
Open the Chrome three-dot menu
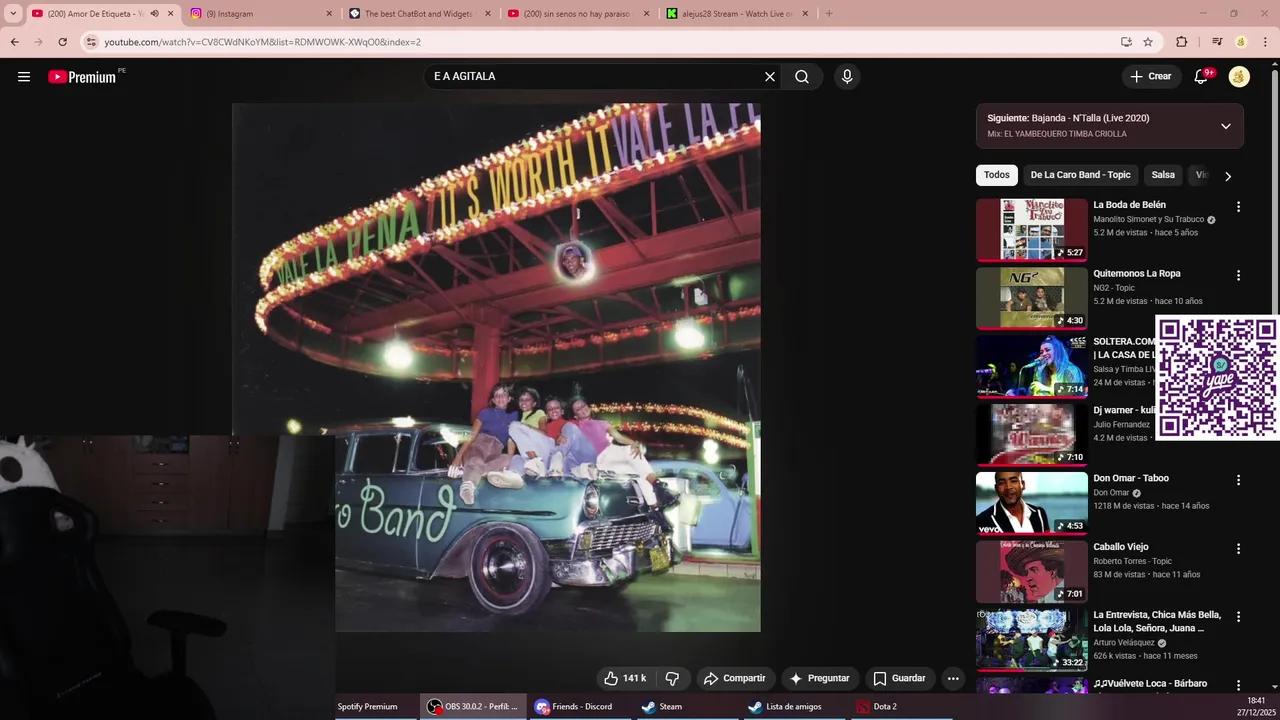point(1265,42)
